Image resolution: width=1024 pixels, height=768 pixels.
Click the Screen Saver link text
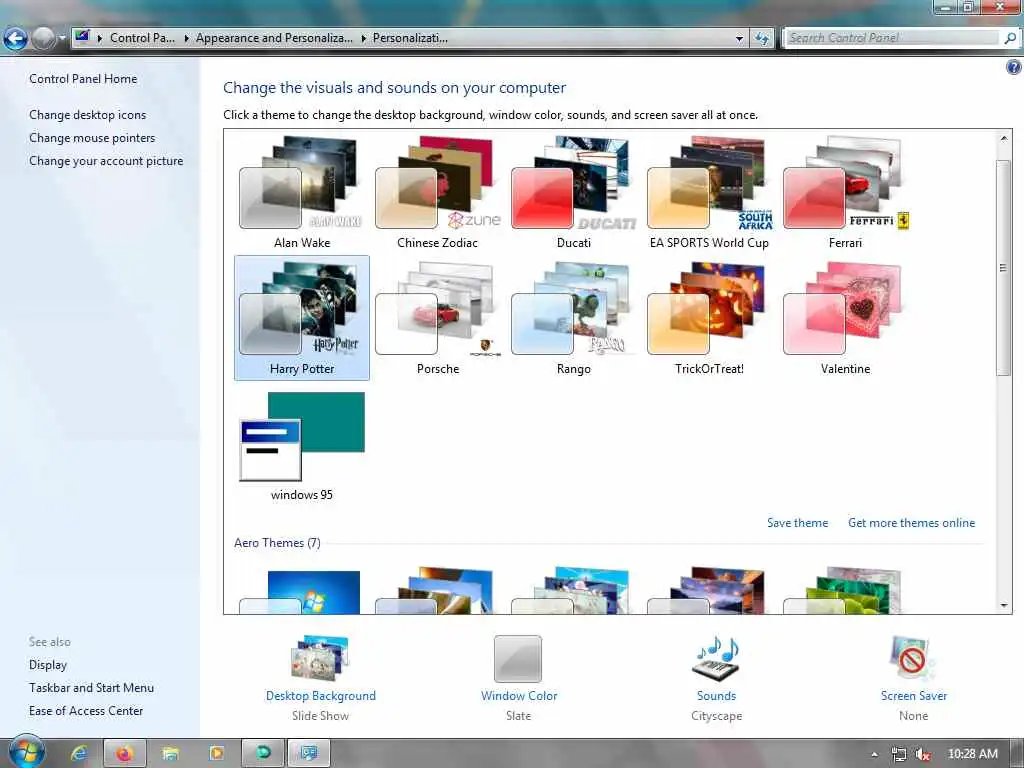click(x=914, y=696)
